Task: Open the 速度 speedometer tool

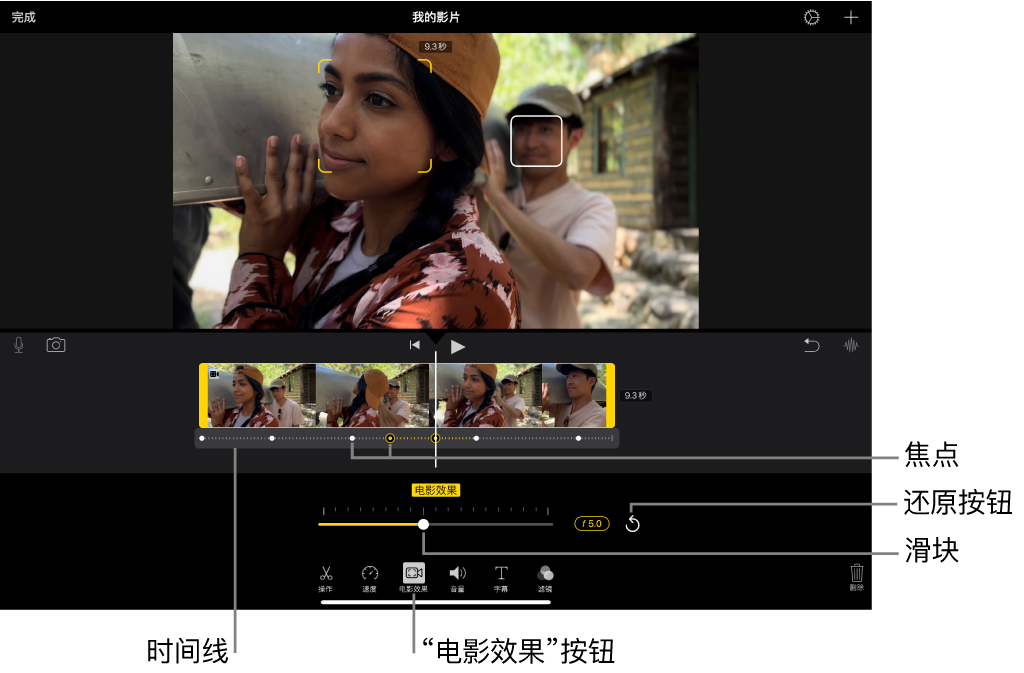Action: coord(370,578)
